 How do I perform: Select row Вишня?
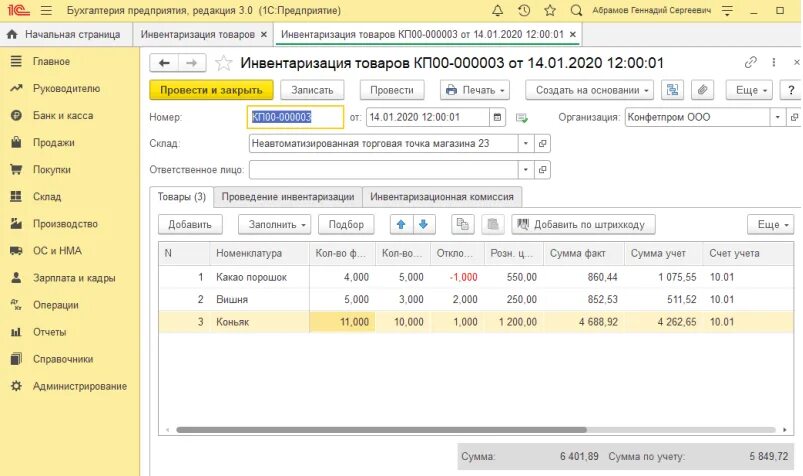point(476,300)
